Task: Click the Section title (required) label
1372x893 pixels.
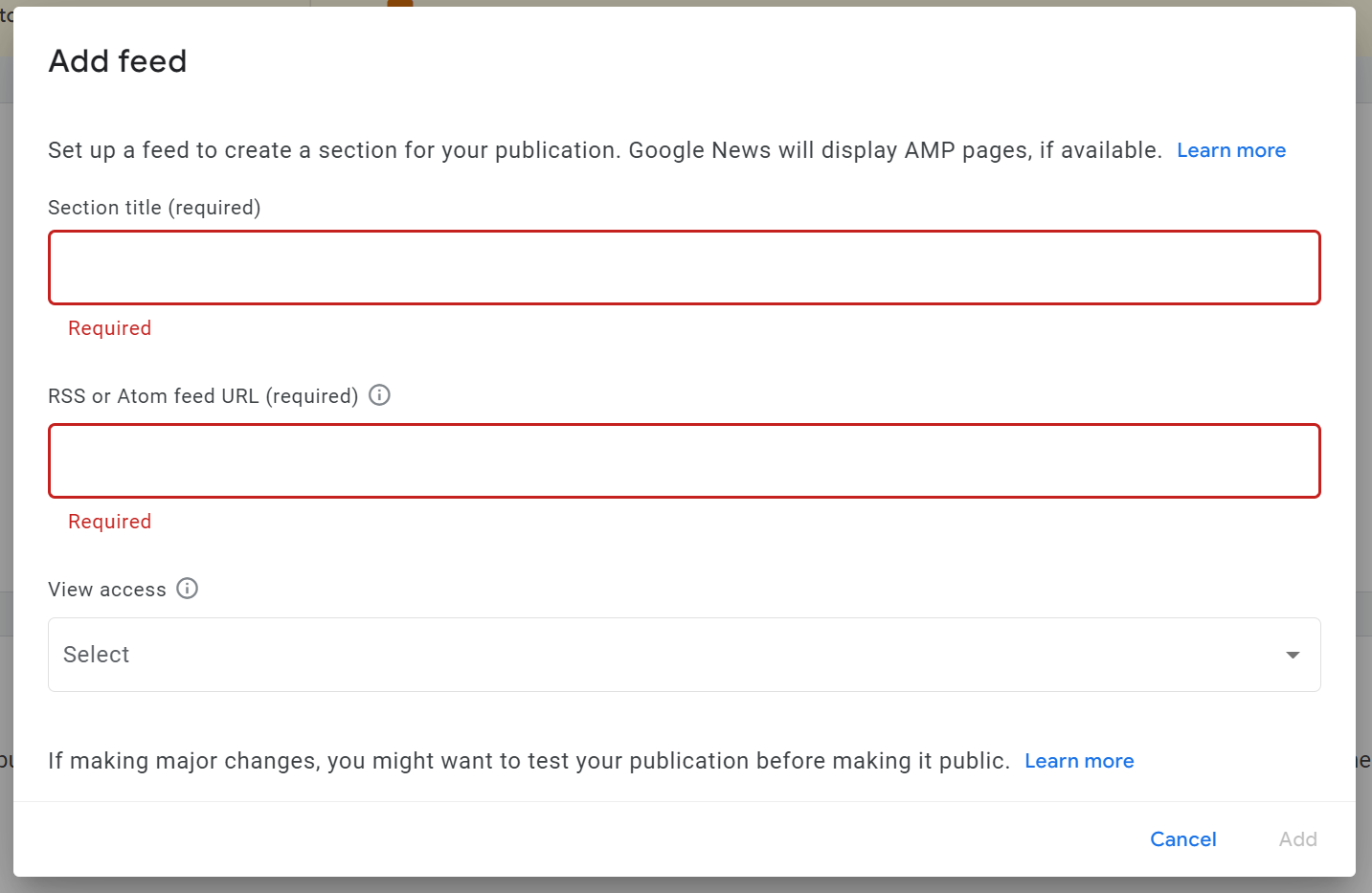Action: coord(154,208)
